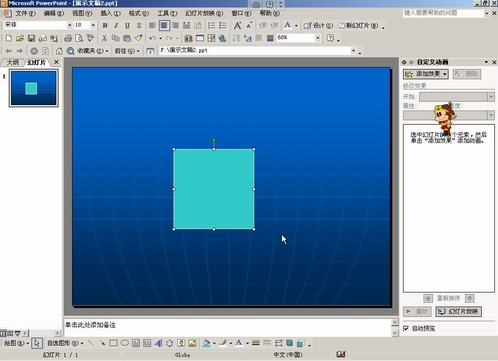The image size is (498, 361).
Task: Open Print Preview
Action: tap(79, 38)
